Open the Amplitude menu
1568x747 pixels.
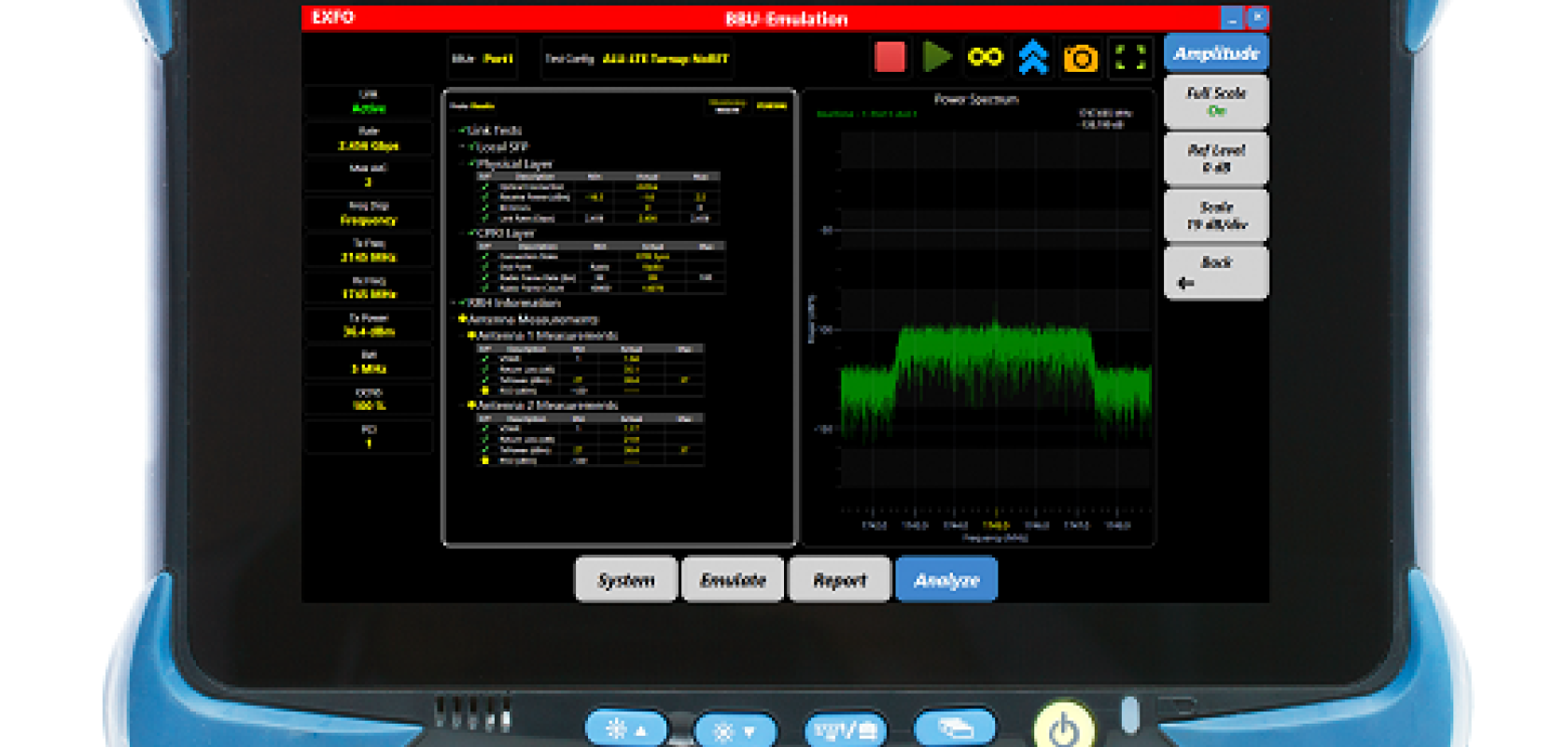pos(1216,53)
